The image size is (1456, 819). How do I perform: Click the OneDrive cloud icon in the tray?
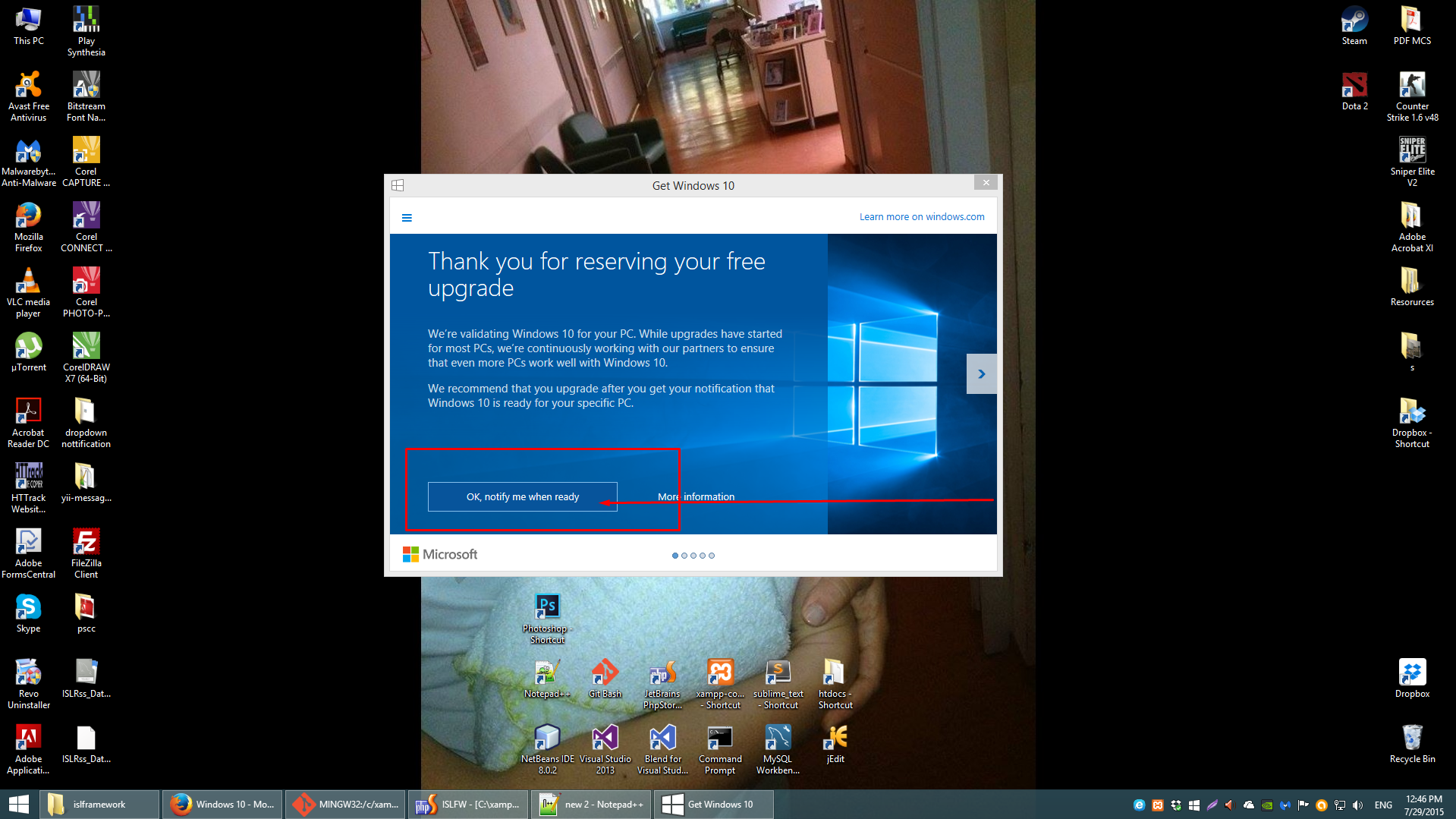pyautogui.click(x=1248, y=805)
